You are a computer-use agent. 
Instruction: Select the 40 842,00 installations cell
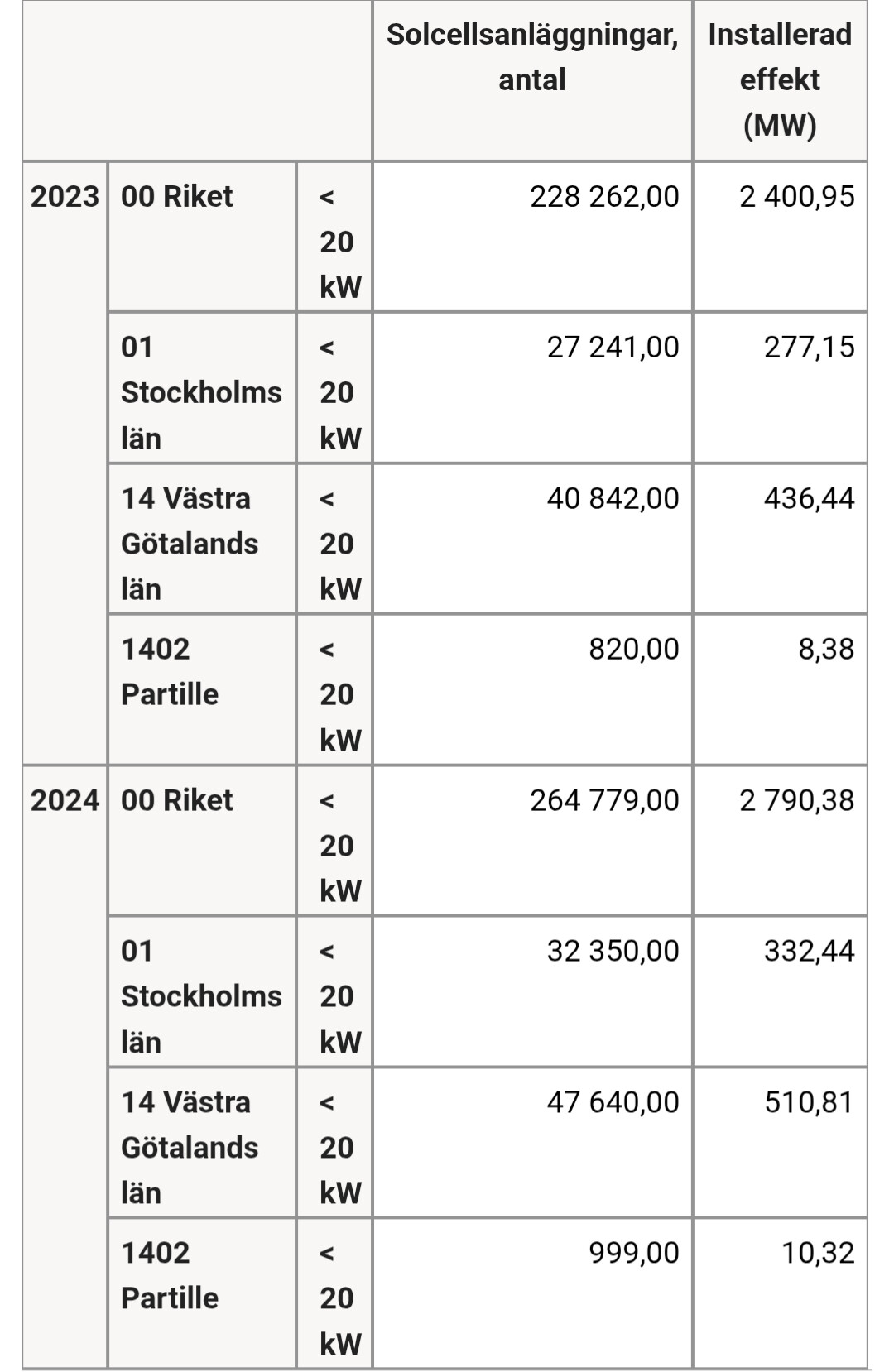[x=613, y=498]
